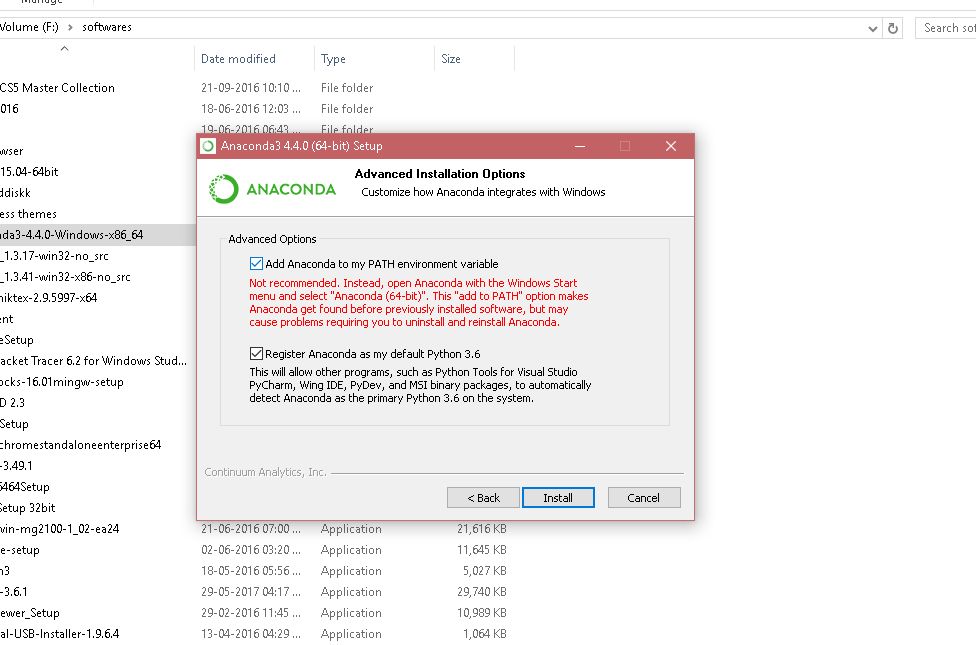Select the 5464Setup file
The image size is (976, 645).
pos(25,487)
